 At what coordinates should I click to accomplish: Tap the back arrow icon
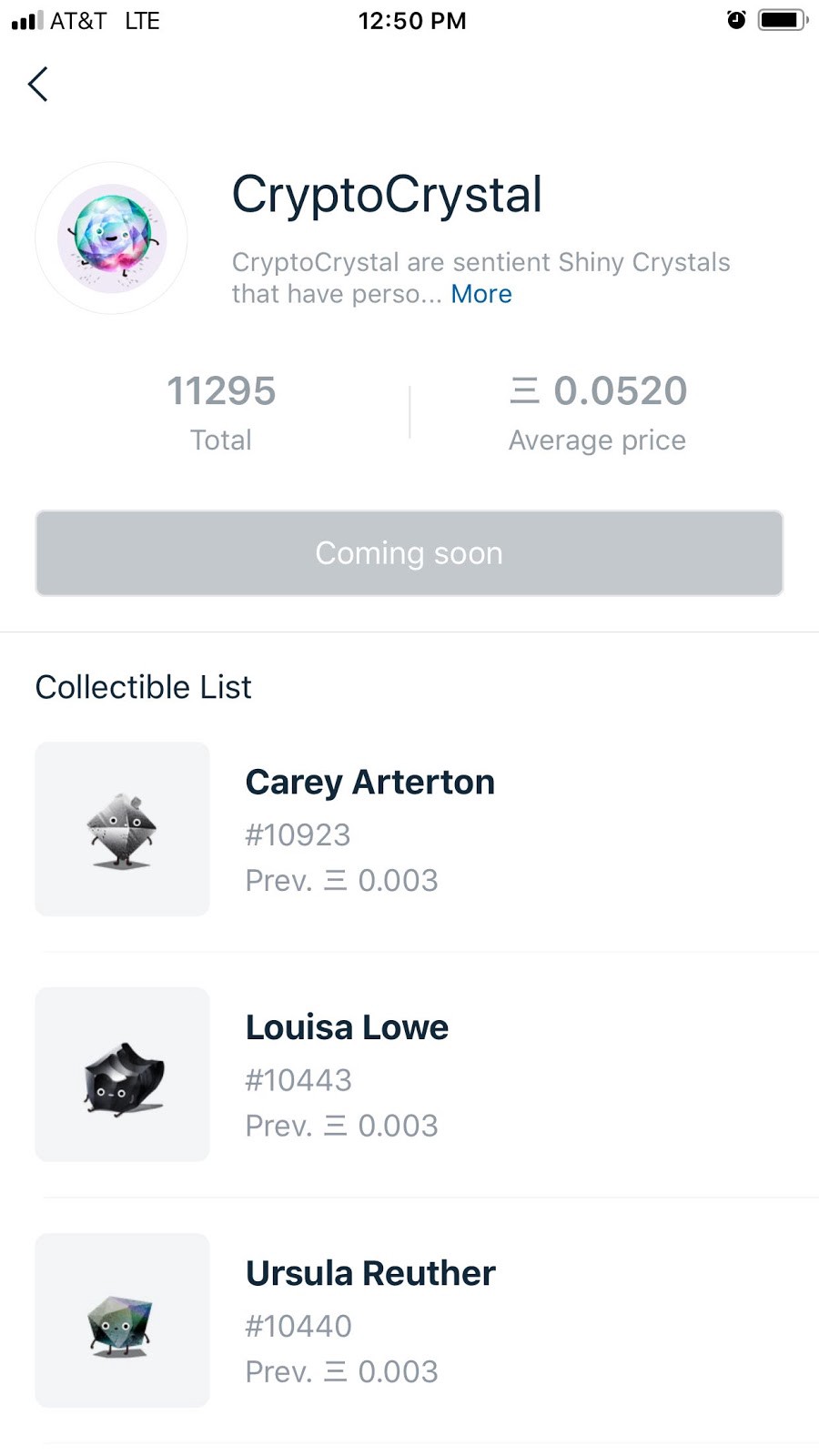[x=38, y=85]
